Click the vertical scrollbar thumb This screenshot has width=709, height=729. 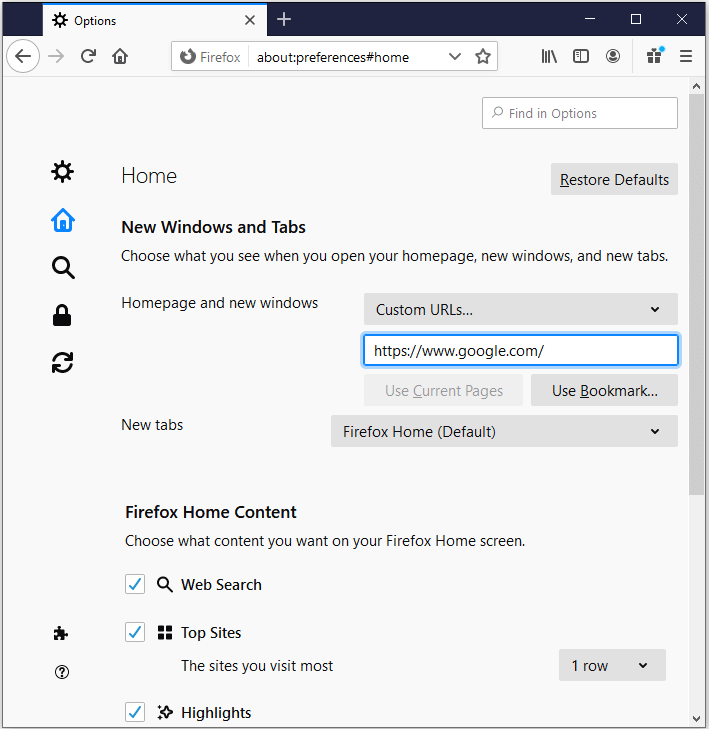[696, 295]
